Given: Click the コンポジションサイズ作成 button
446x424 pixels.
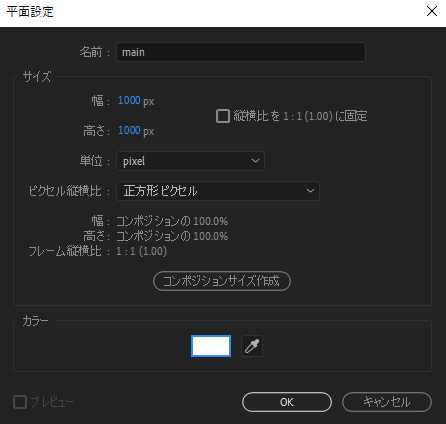Looking at the screenshot, I should (222, 281).
